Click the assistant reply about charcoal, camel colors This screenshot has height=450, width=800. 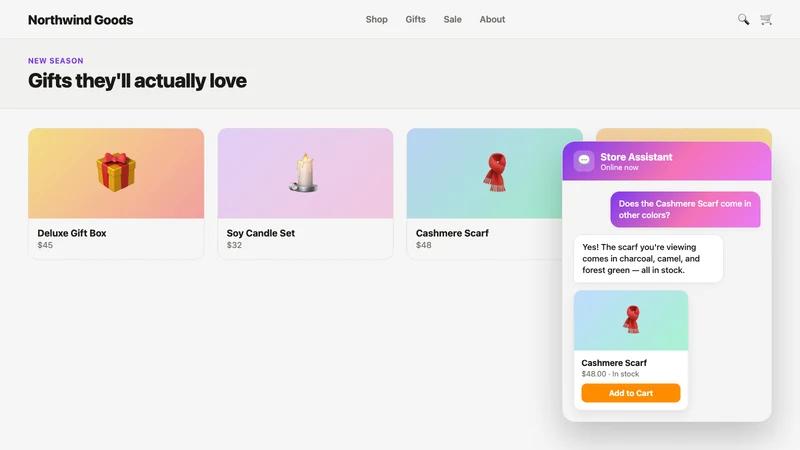648,259
